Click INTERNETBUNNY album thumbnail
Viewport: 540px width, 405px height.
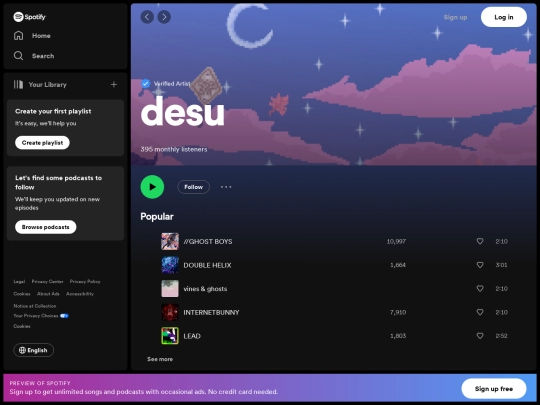click(x=170, y=312)
